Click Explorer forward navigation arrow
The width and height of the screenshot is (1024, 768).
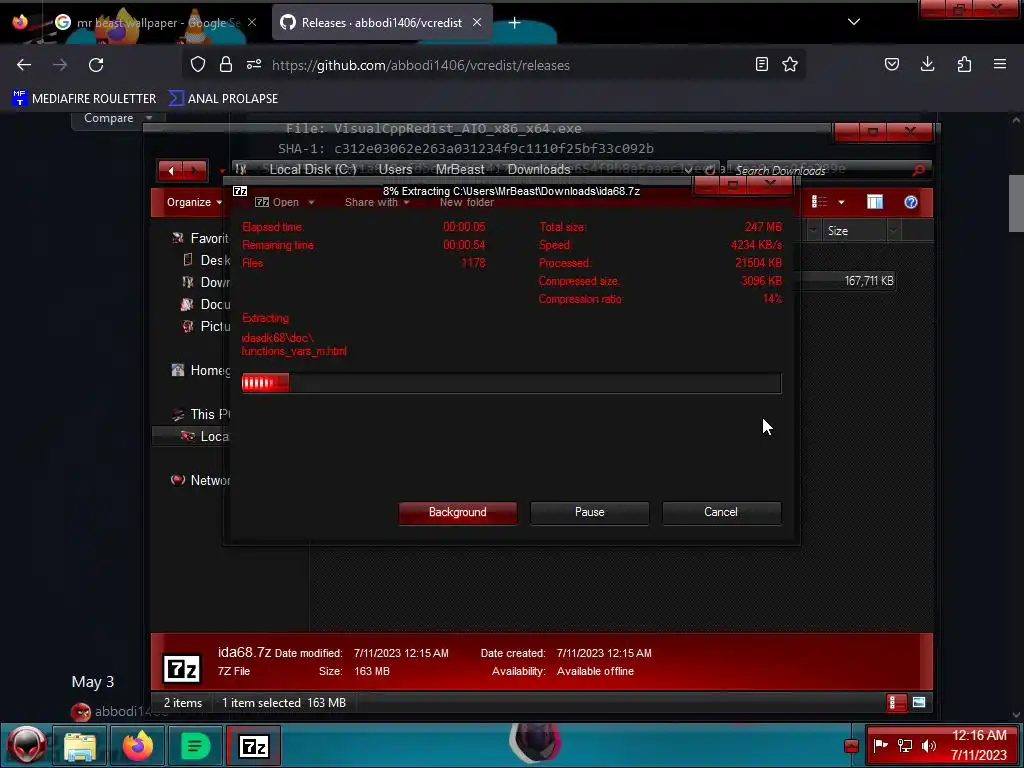(195, 171)
